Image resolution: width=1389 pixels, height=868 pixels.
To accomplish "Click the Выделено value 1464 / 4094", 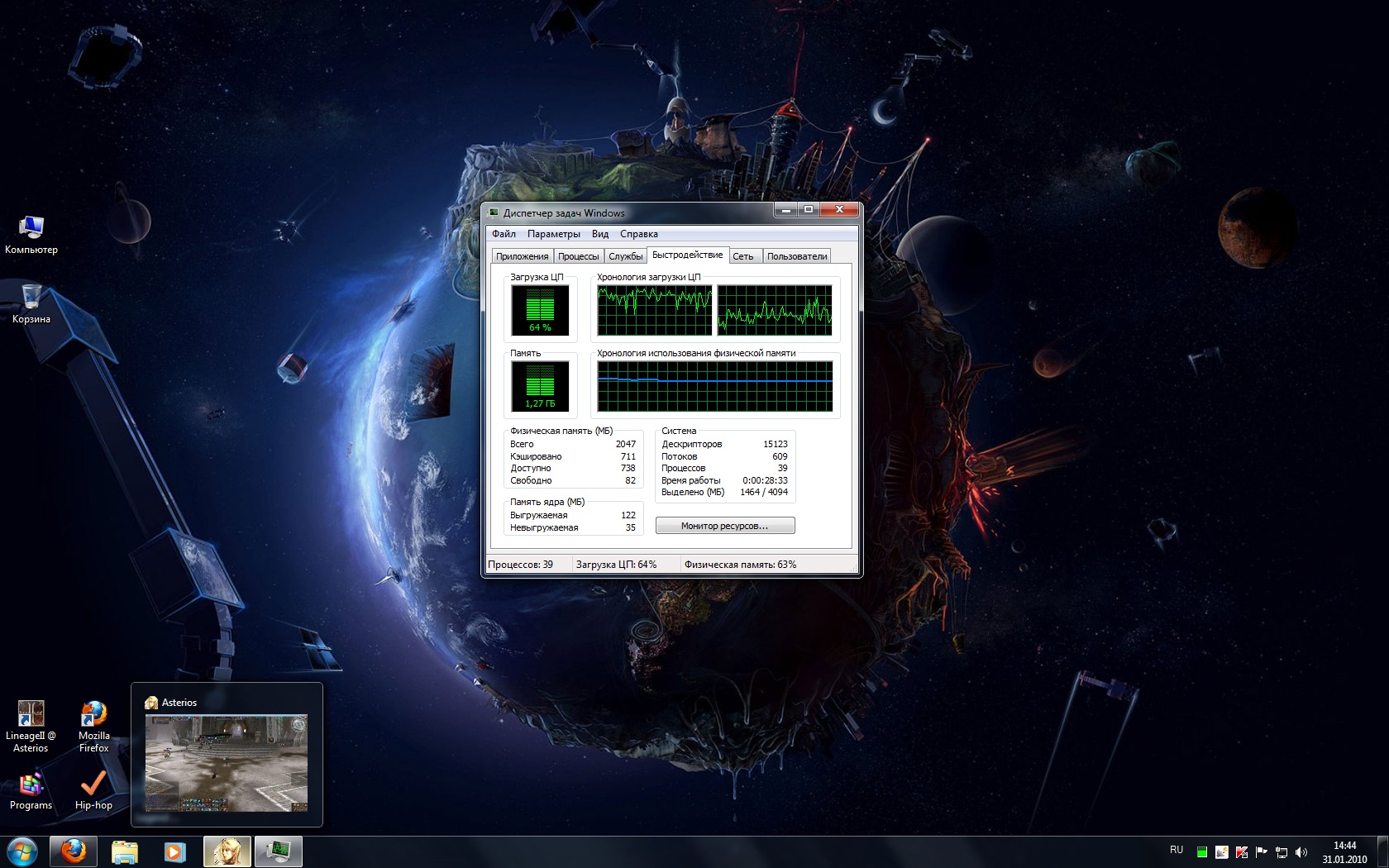I will [764, 492].
